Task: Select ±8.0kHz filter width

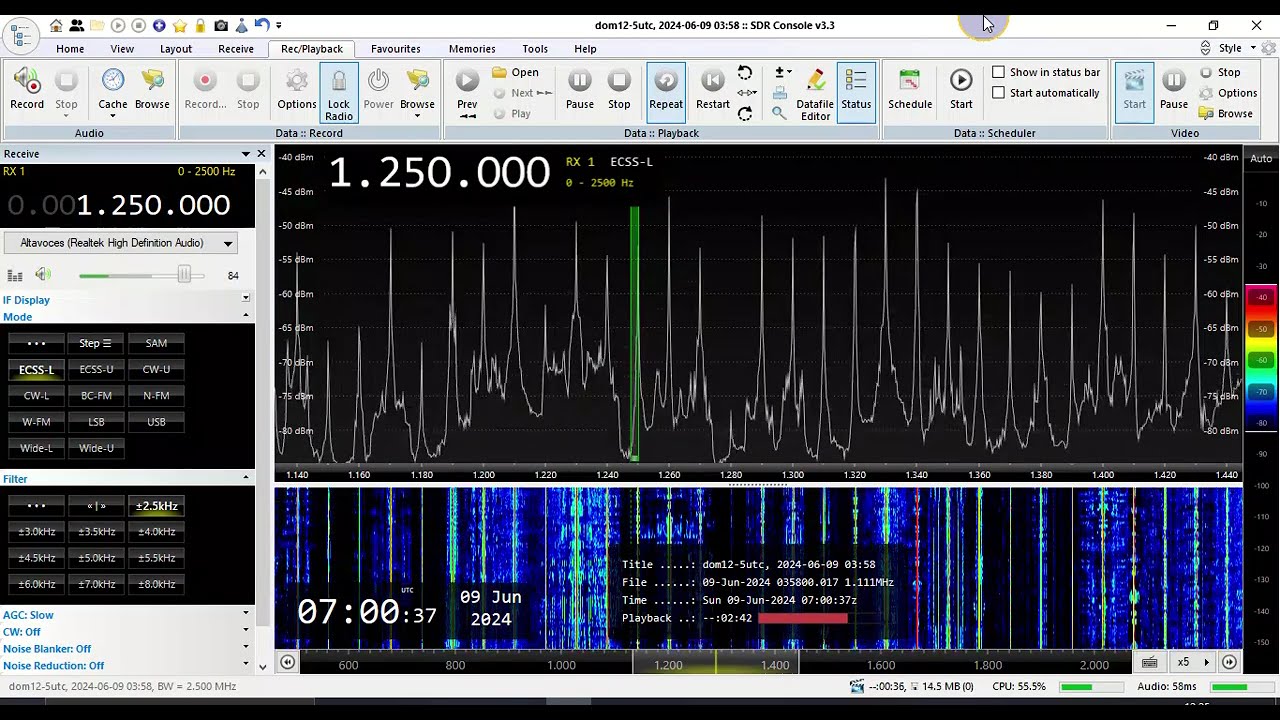Action: click(x=156, y=584)
